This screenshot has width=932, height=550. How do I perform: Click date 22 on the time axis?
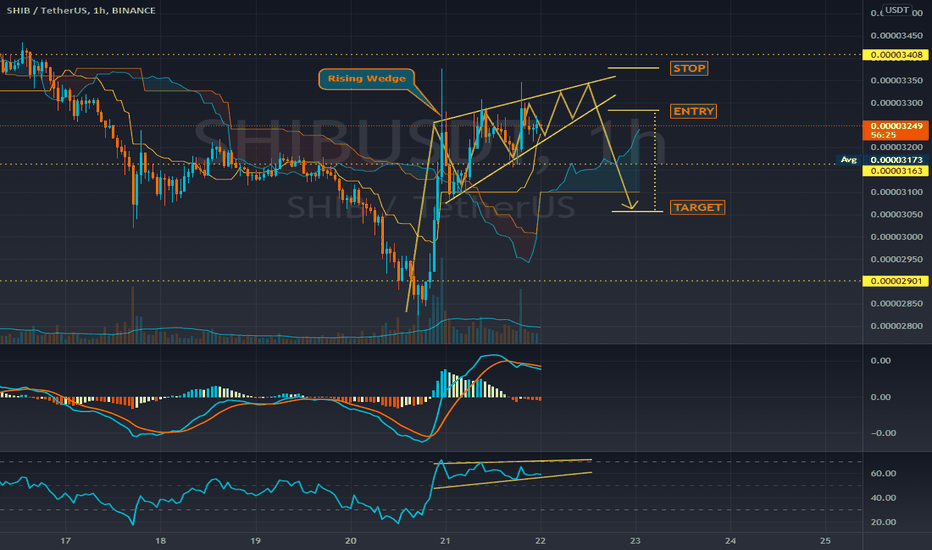coord(540,540)
